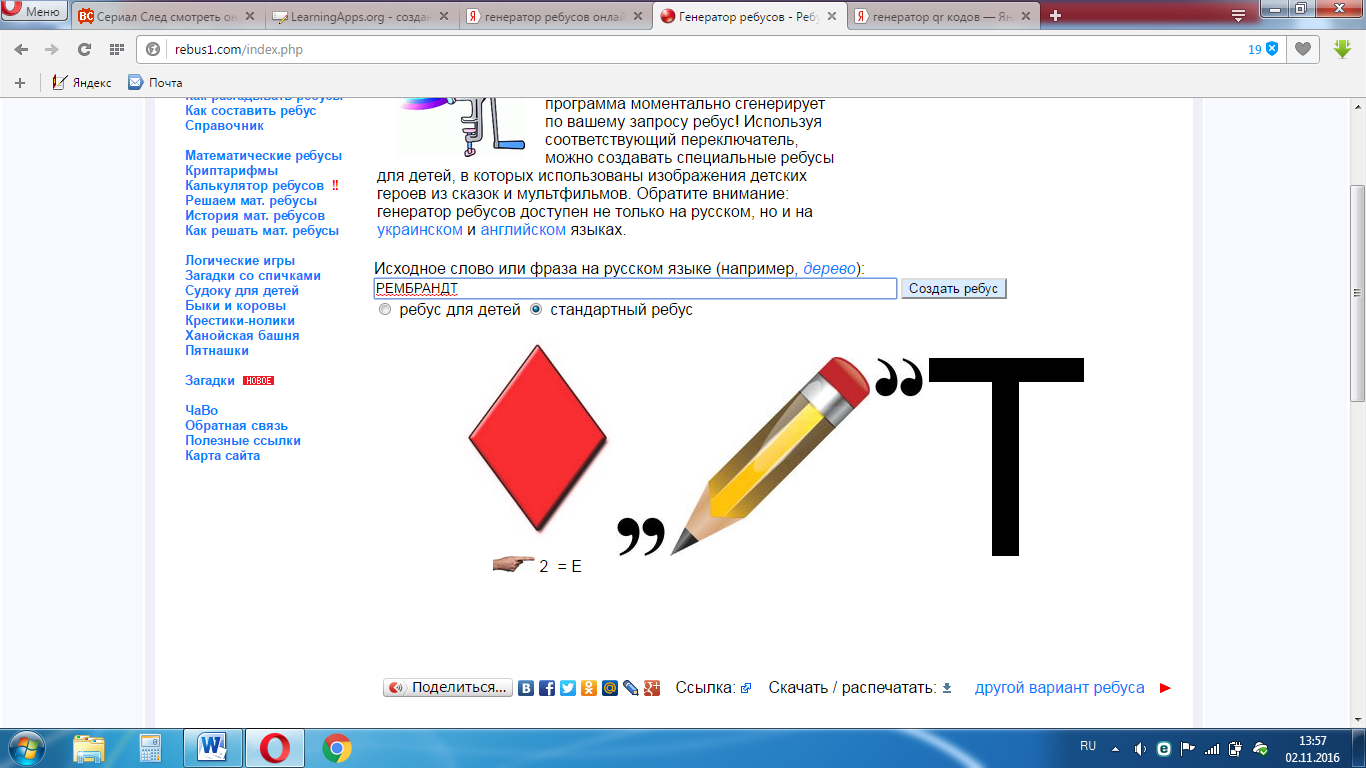Open the ad blocker shield icon showing 19
This screenshot has height=768, width=1366.
tap(1272, 49)
